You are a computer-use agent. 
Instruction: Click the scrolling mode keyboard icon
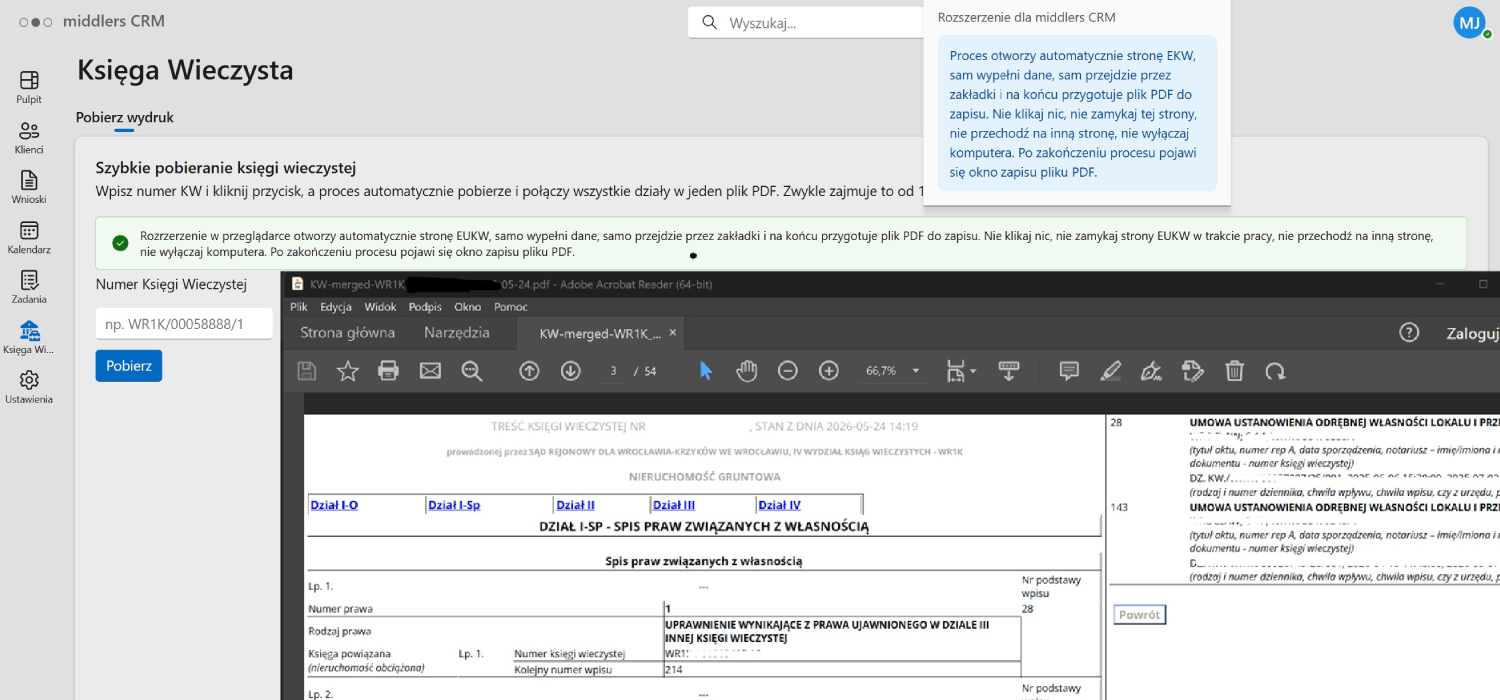point(1009,371)
